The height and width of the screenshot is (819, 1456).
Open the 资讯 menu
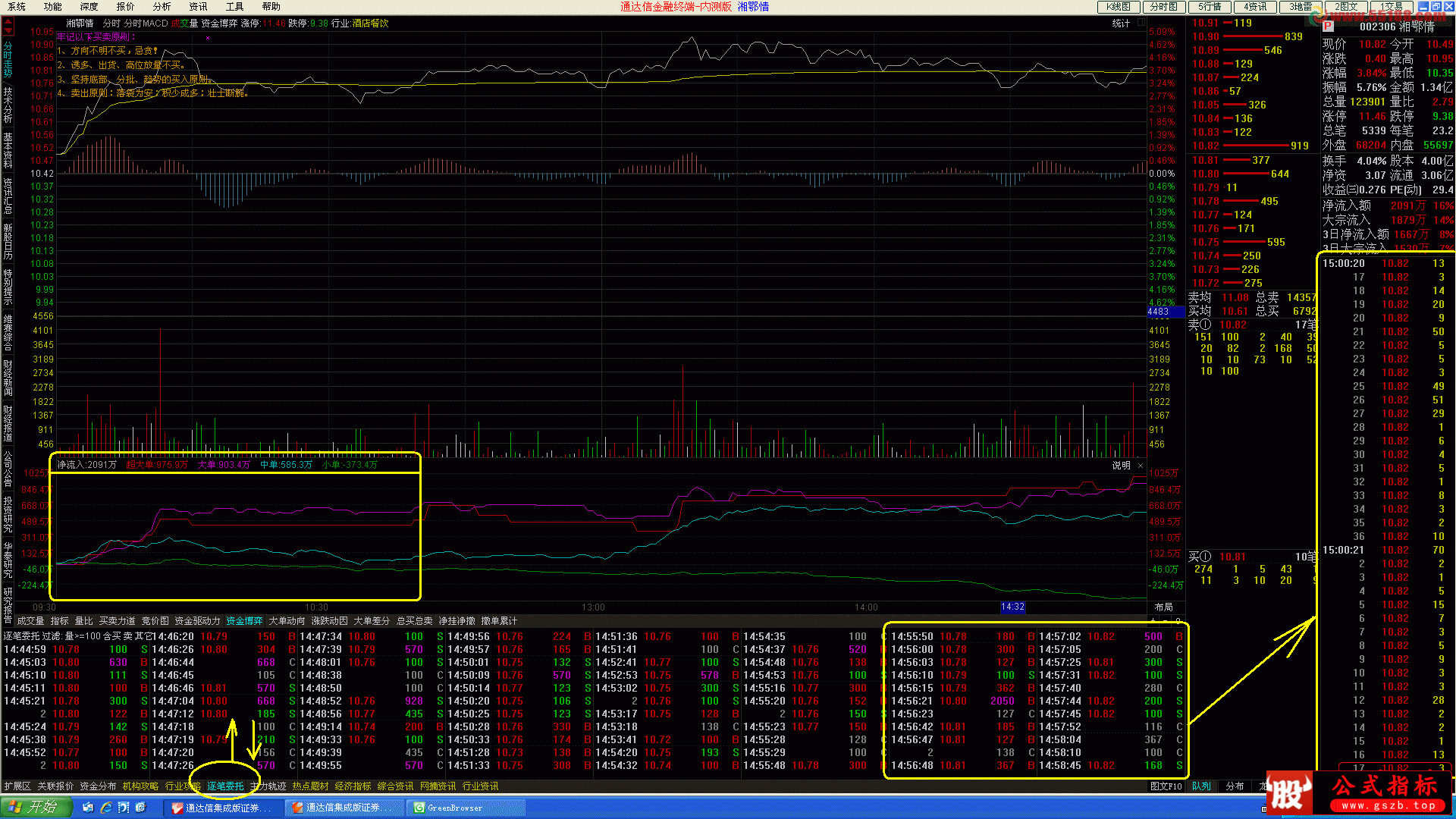[x=198, y=7]
